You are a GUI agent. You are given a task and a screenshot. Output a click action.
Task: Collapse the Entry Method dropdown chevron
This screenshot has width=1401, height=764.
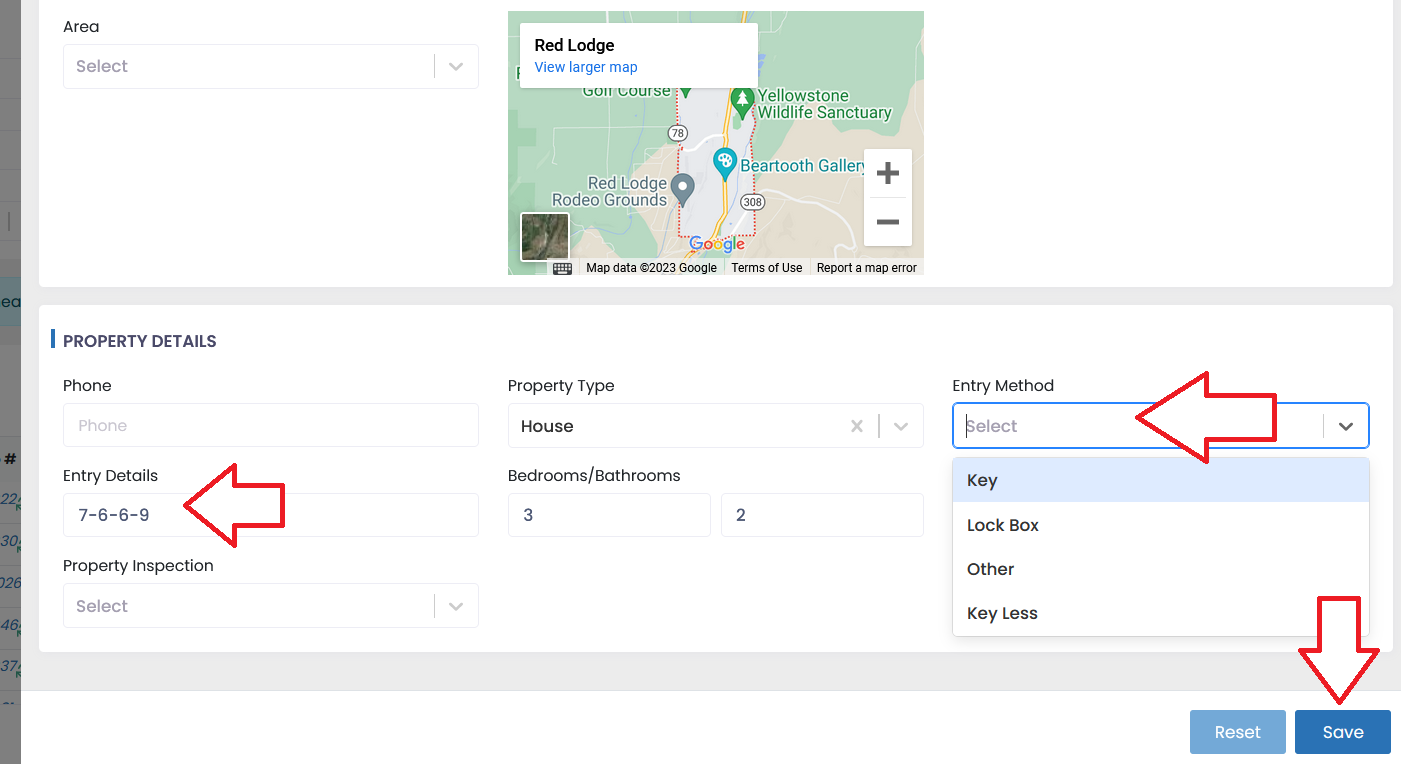[1346, 426]
